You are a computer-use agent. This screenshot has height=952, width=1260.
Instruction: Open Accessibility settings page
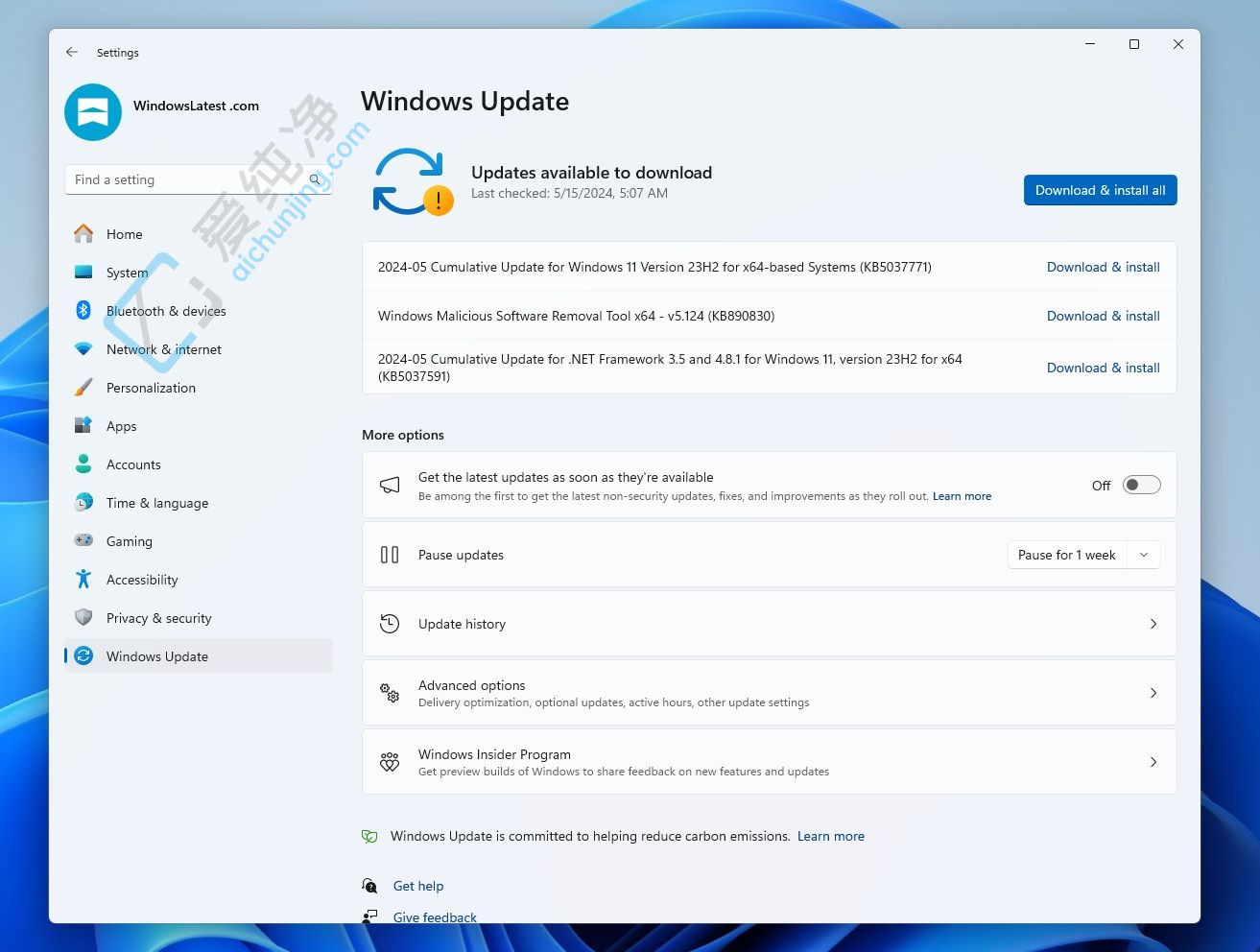pos(199,580)
